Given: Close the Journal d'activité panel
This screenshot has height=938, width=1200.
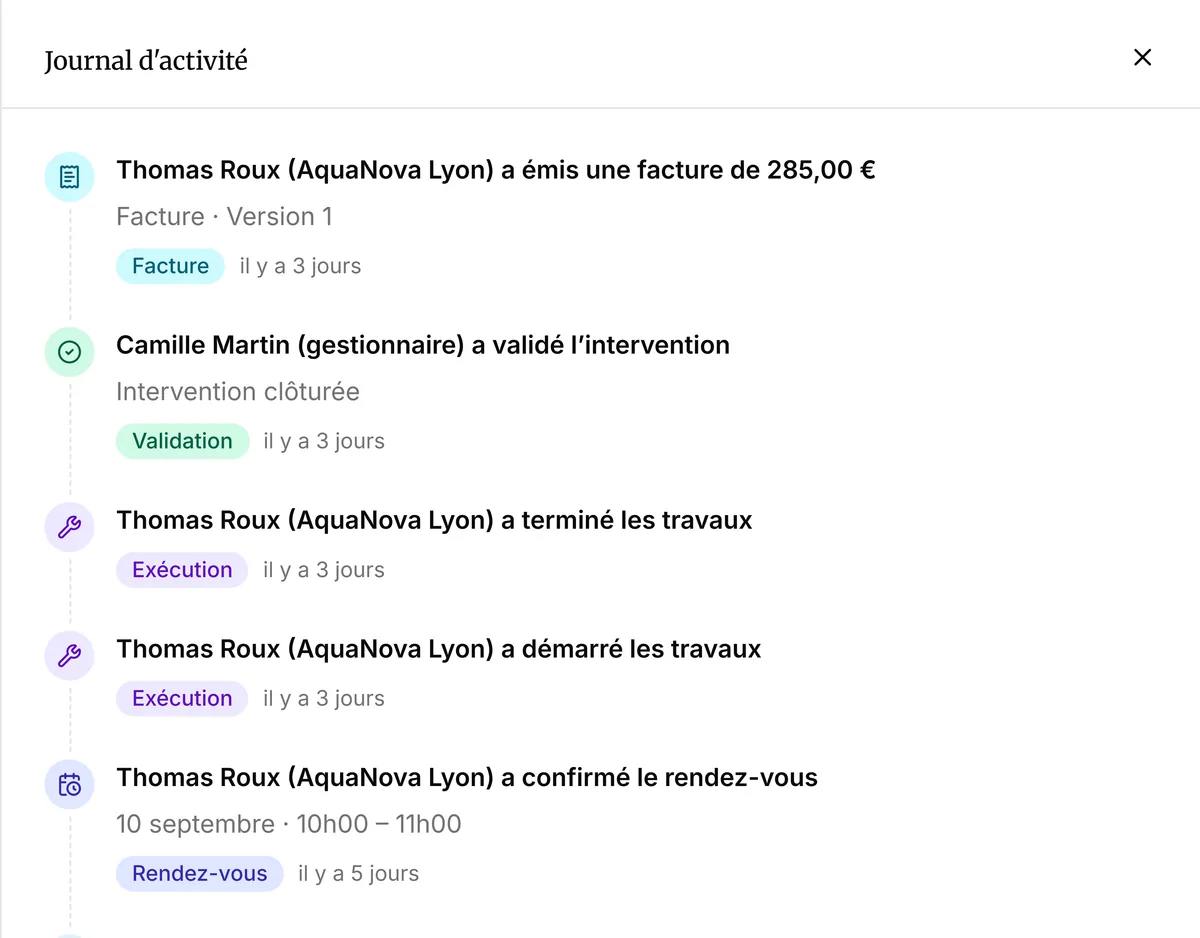Looking at the screenshot, I should [1142, 58].
